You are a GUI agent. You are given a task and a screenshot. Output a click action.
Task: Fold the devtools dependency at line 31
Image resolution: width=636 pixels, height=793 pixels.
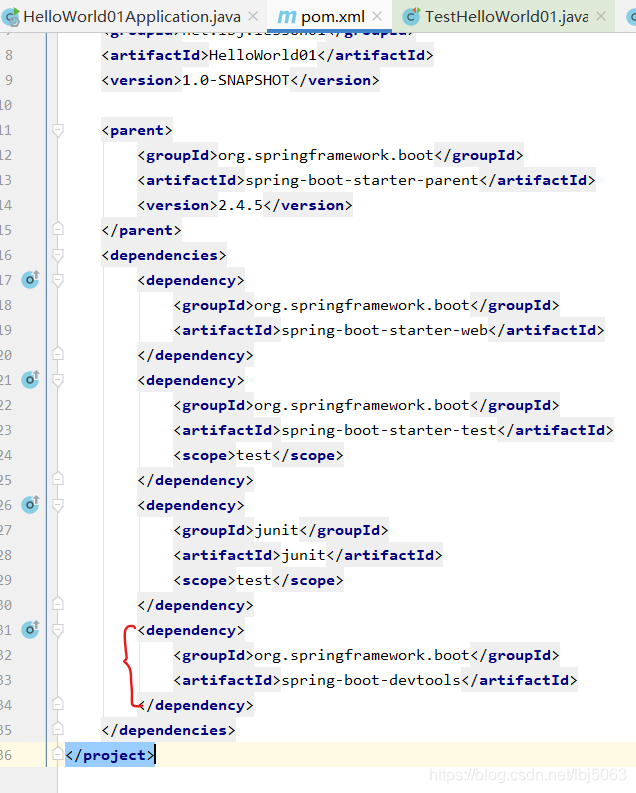[x=58, y=630]
